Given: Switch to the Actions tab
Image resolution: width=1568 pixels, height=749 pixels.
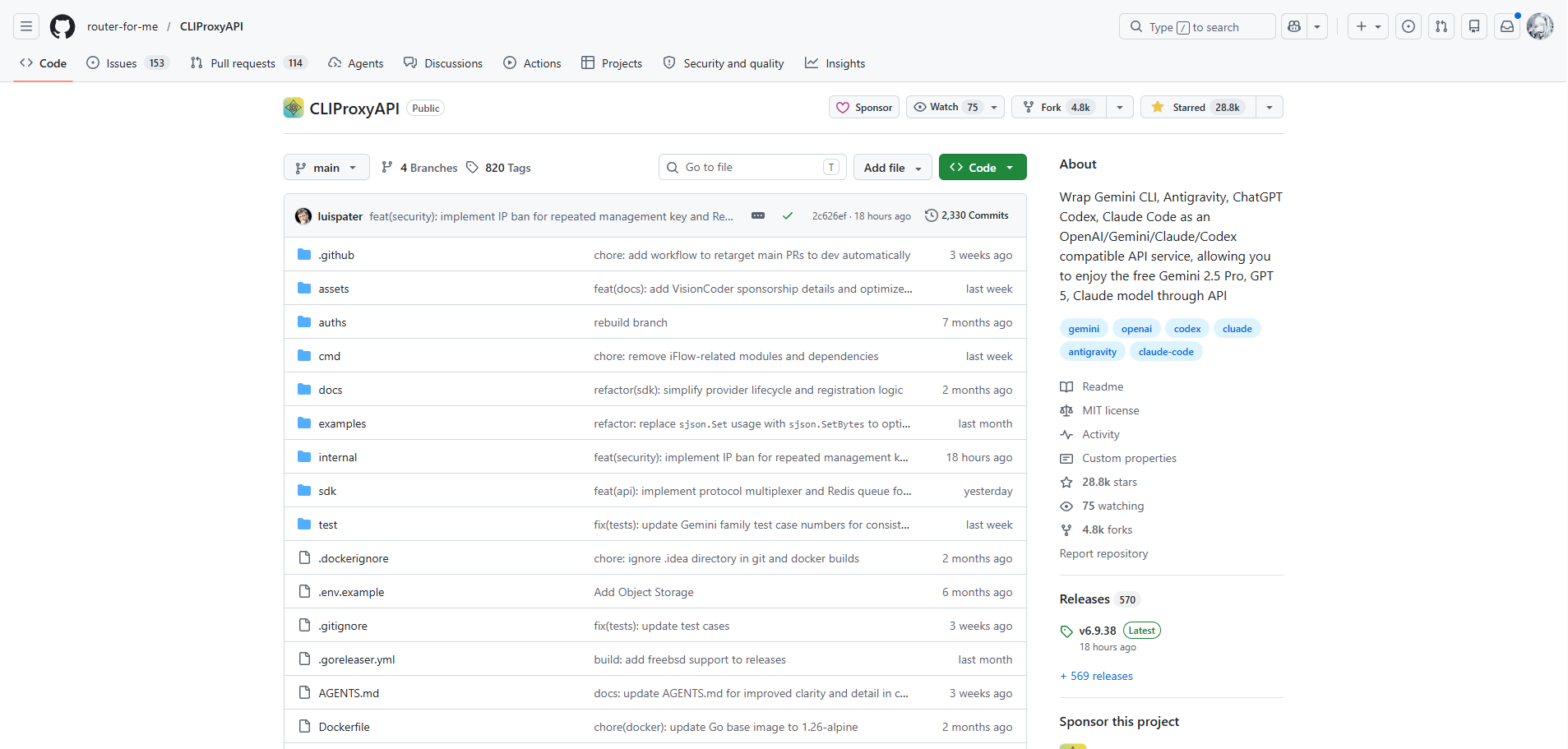Looking at the screenshot, I should [x=532, y=63].
